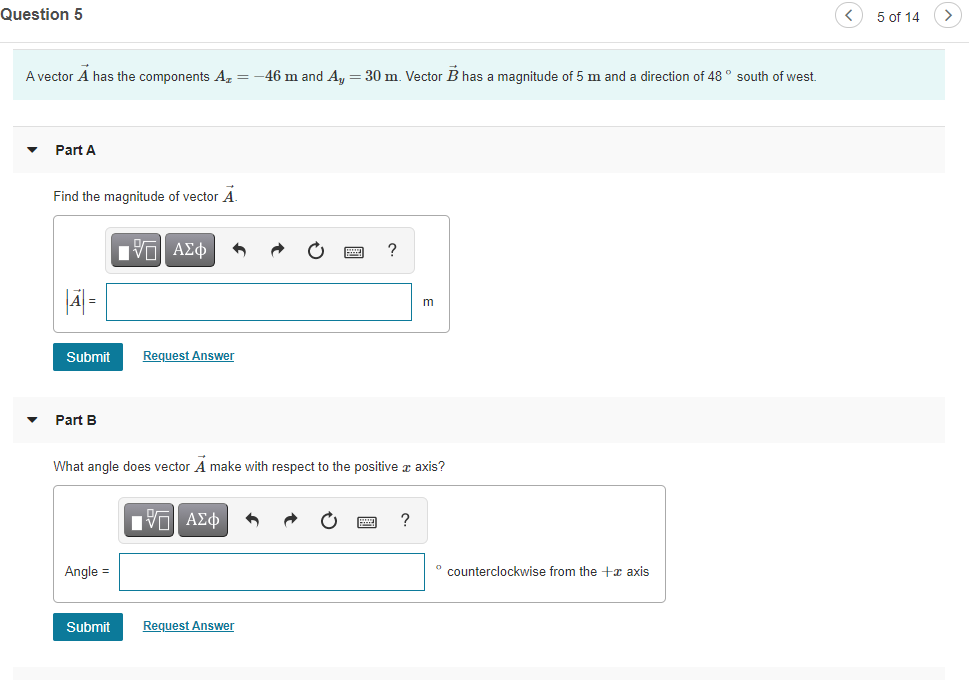Click the undo icon in Part B toolbar
This screenshot has height=680, width=969.
pos(252,520)
